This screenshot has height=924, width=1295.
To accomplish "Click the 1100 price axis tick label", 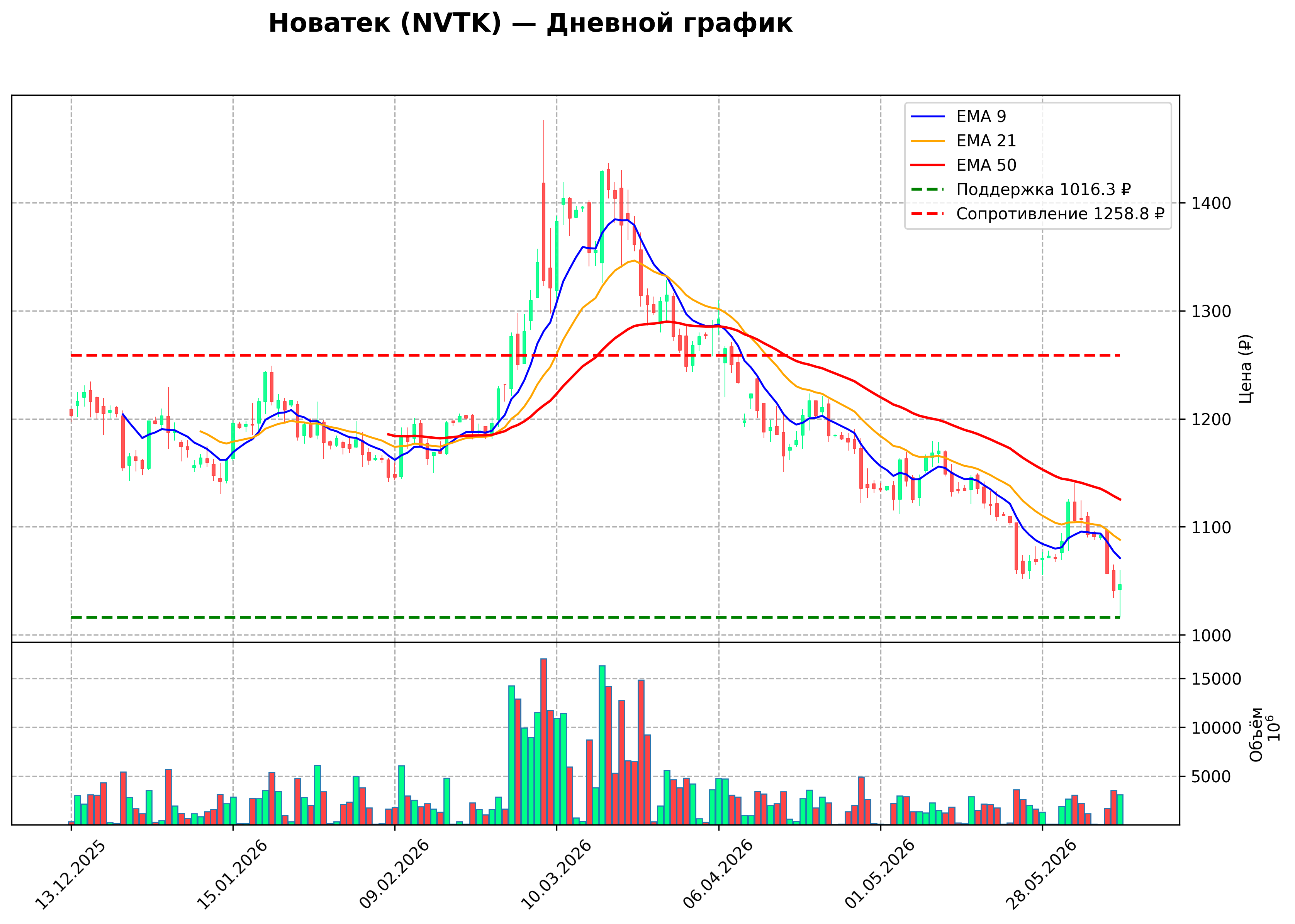I will click(x=1211, y=527).
